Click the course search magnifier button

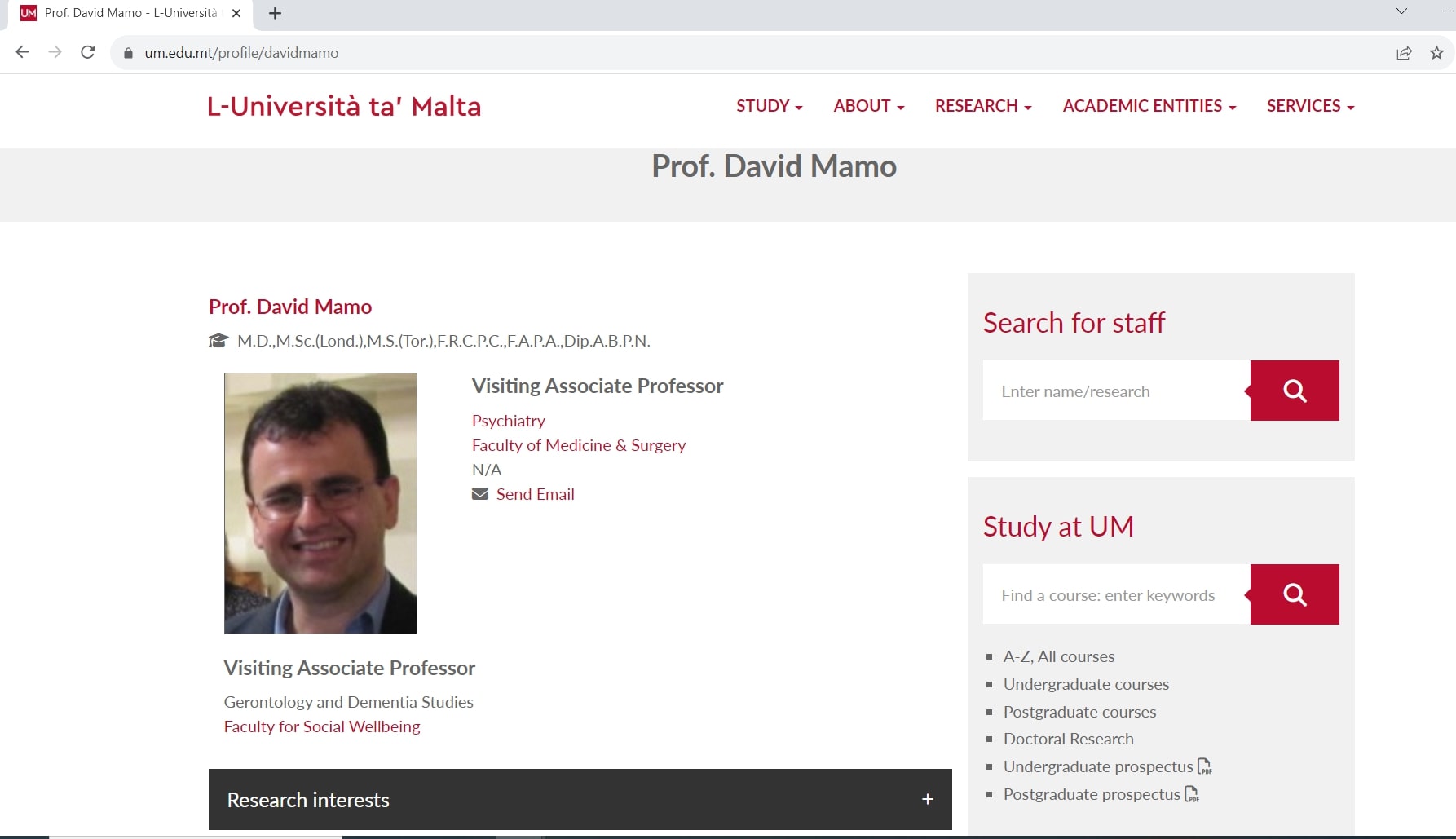click(1295, 594)
